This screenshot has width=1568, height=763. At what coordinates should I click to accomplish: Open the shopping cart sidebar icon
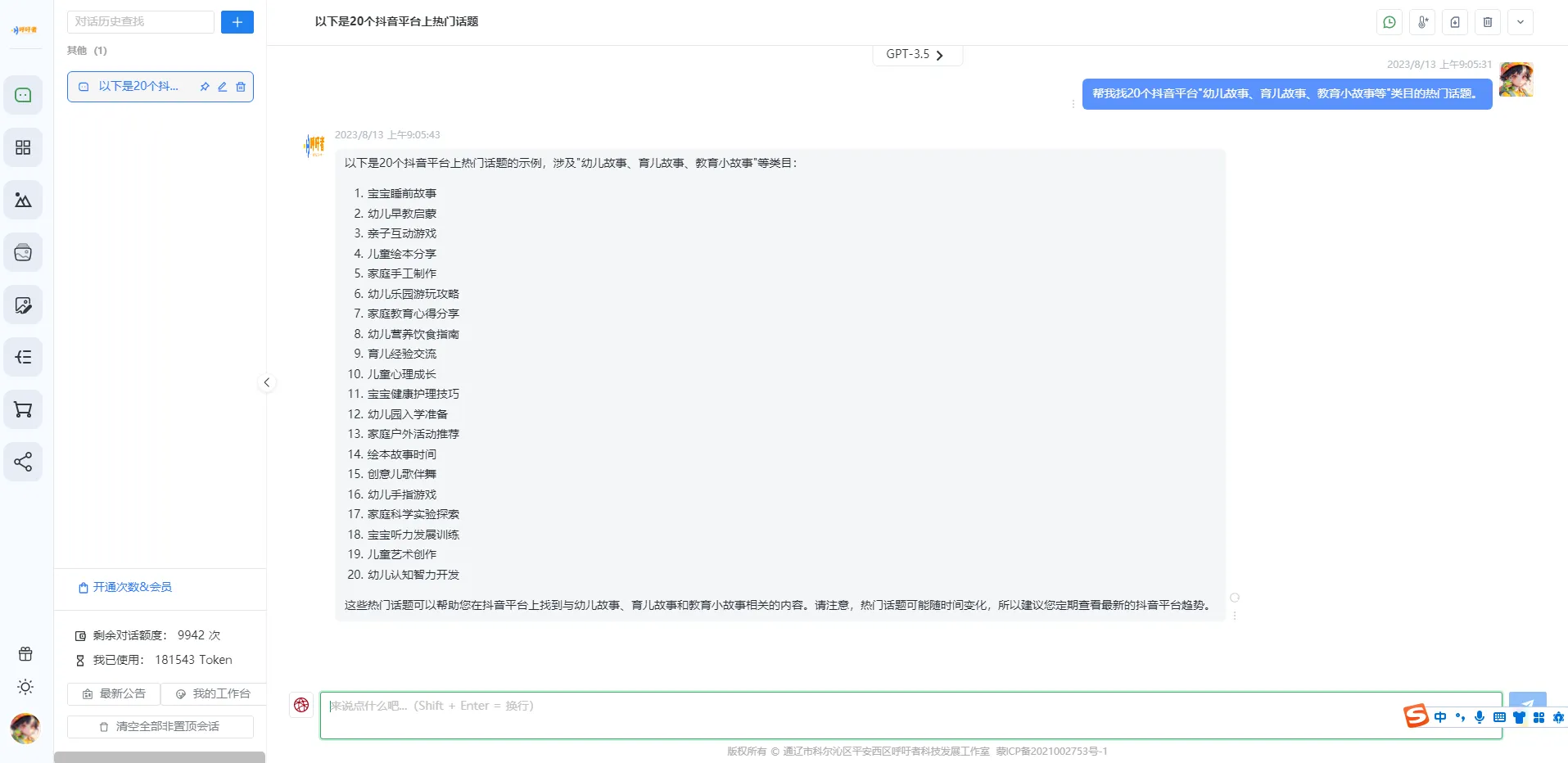pos(23,409)
